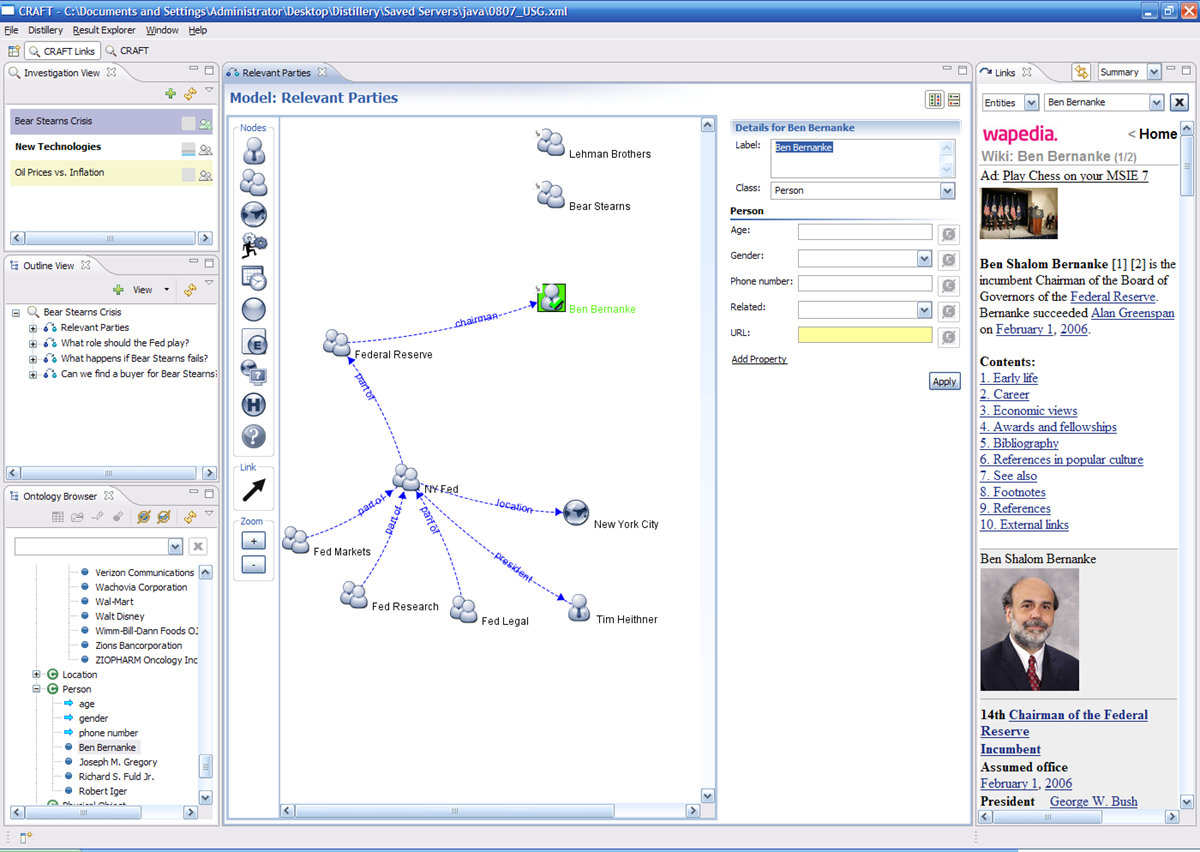Open the Class dropdown showing Person
The image size is (1200, 852).
tap(947, 190)
